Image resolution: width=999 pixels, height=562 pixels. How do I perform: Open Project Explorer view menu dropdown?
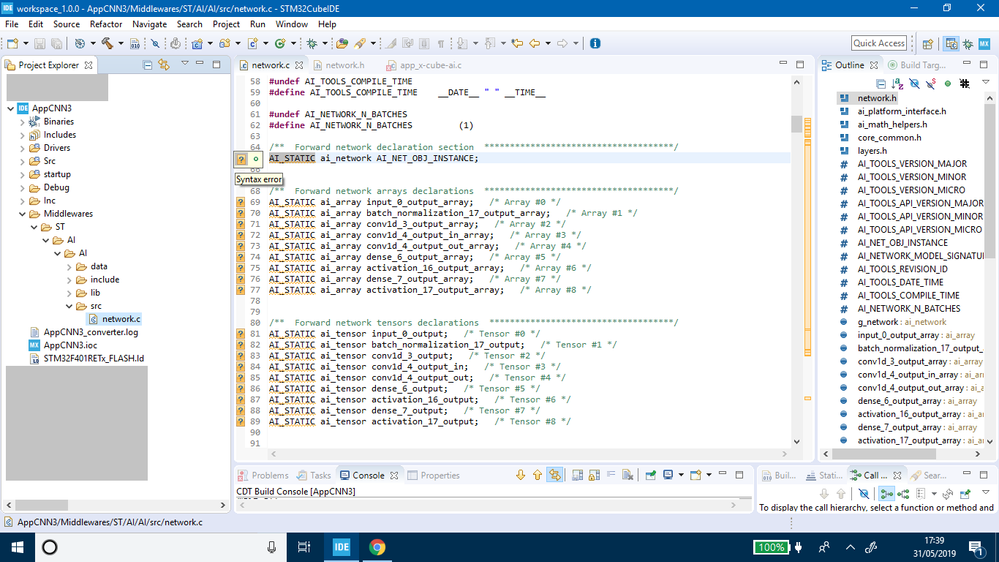[185, 64]
